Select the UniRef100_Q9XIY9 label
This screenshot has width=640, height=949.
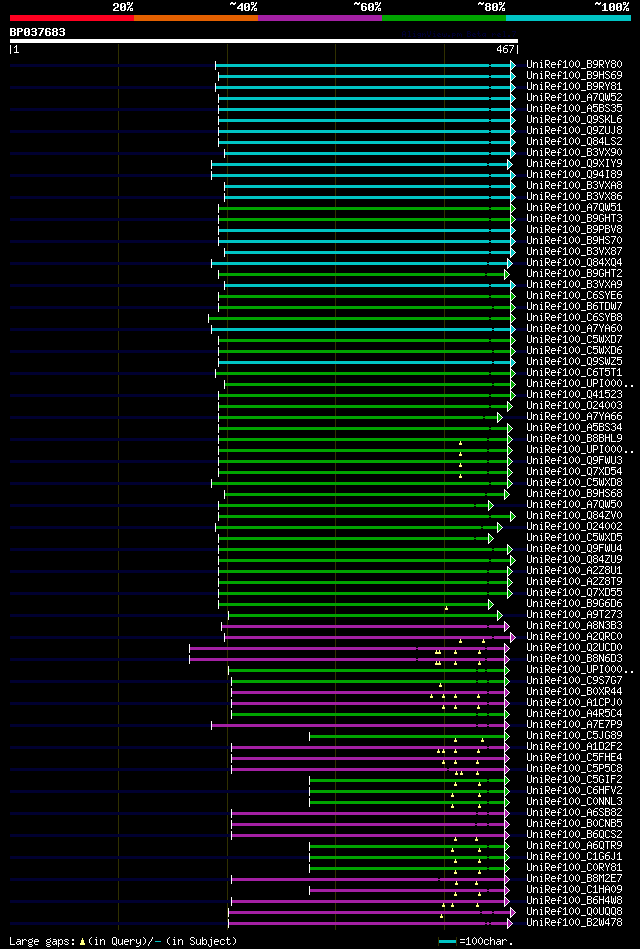(574, 163)
